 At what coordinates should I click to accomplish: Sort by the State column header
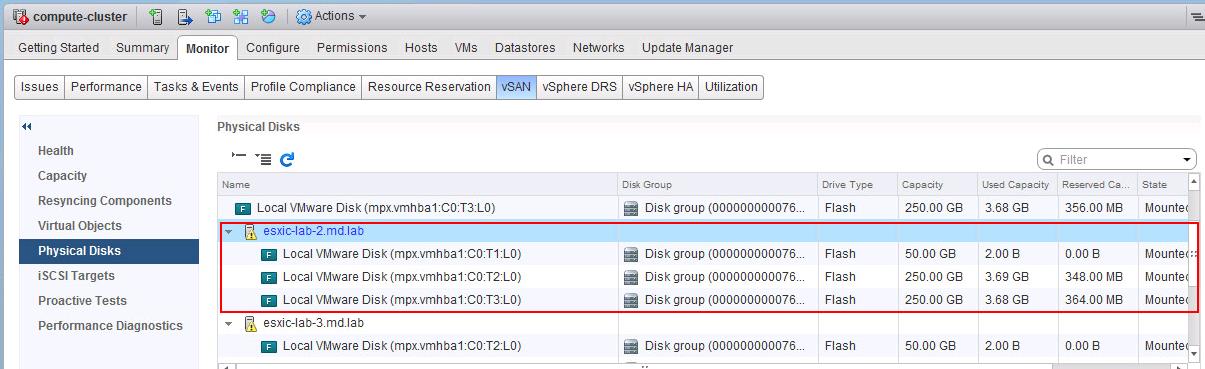pos(1163,184)
